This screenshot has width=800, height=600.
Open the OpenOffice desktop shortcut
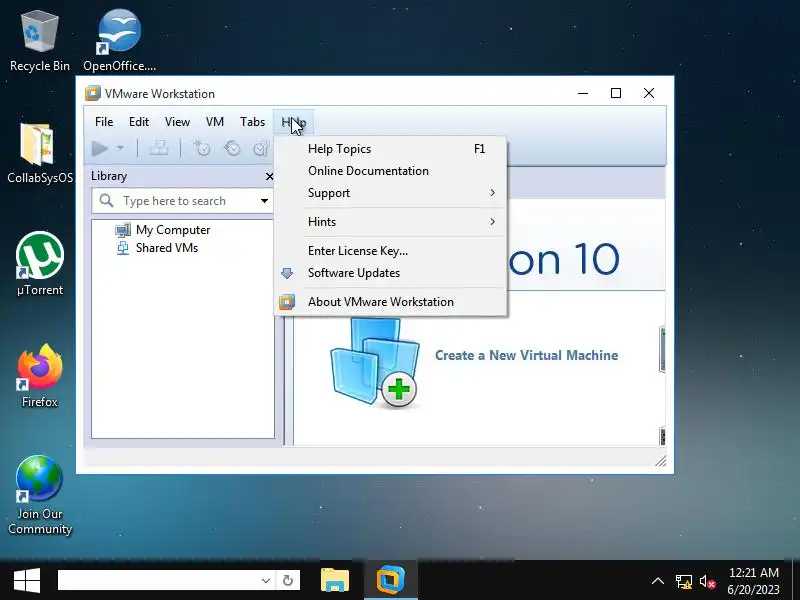pos(119,32)
